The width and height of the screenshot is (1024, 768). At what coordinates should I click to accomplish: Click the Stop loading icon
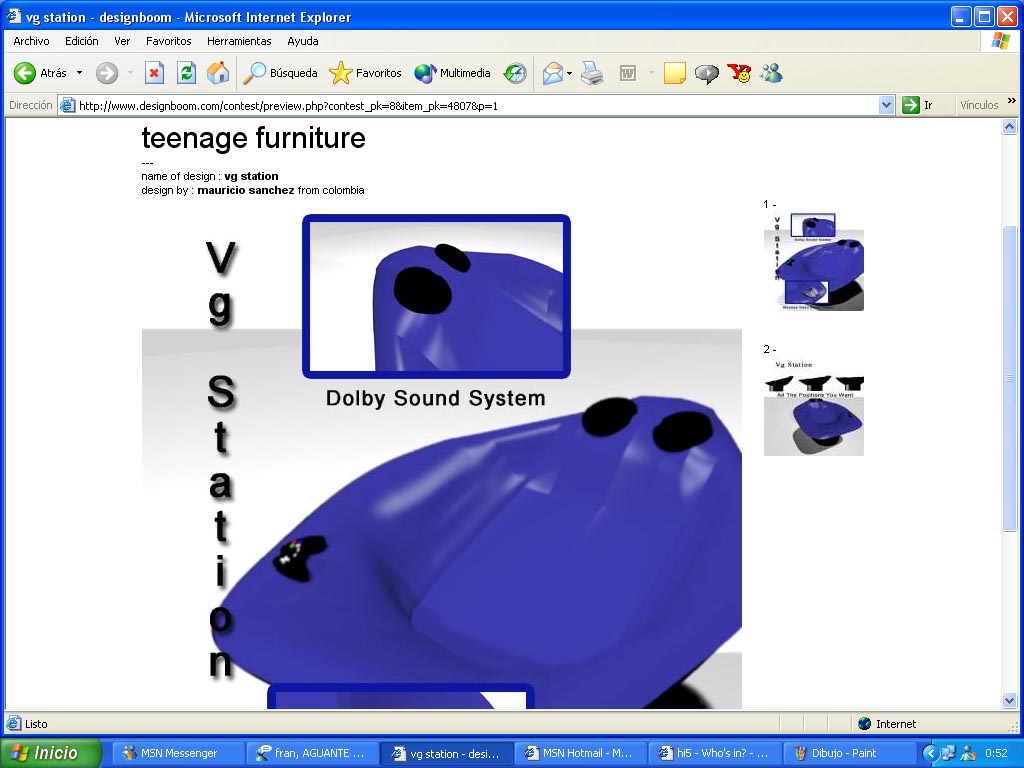(x=154, y=73)
